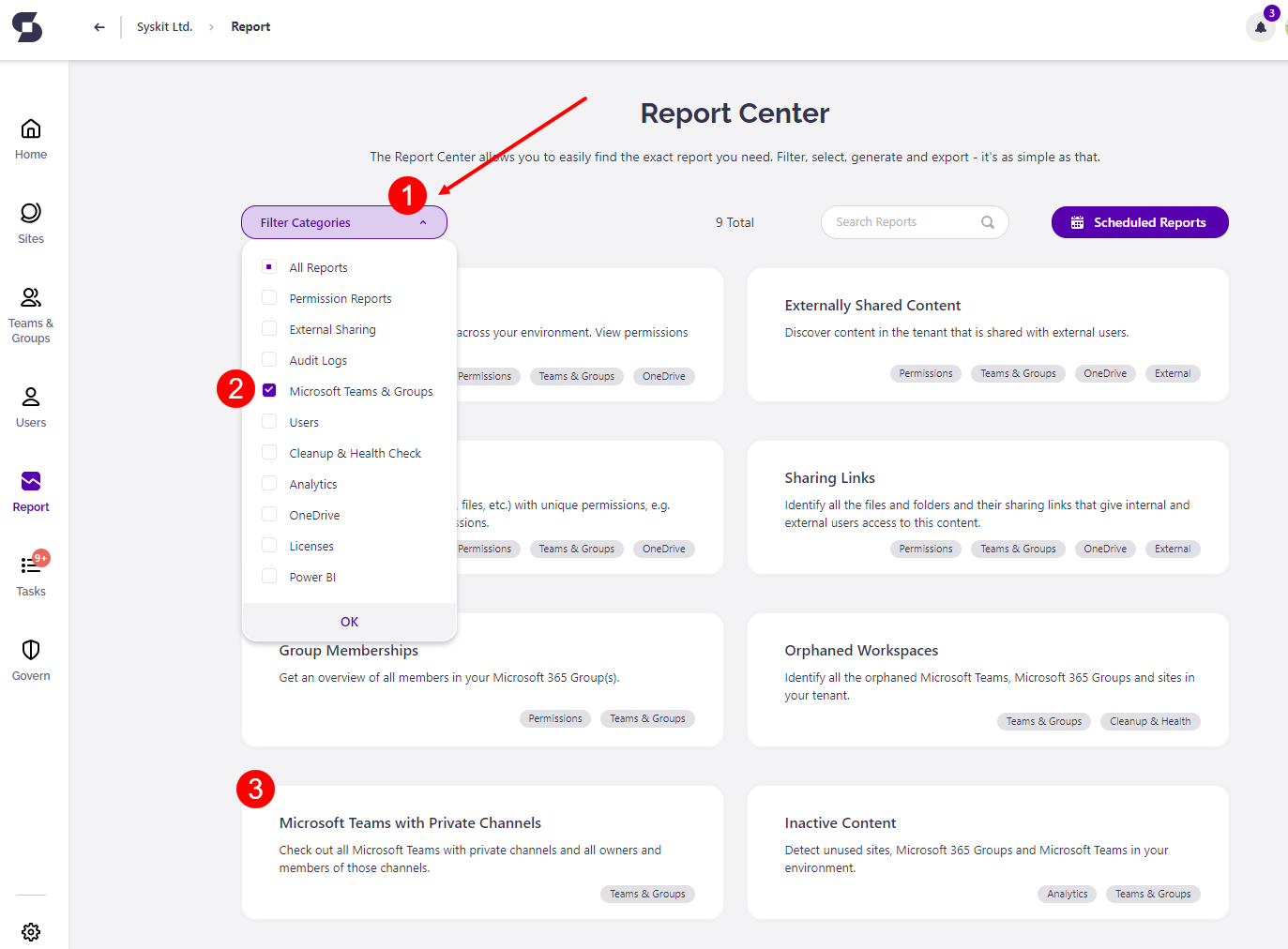
Task: Open the Users section
Action: pyautogui.click(x=30, y=406)
